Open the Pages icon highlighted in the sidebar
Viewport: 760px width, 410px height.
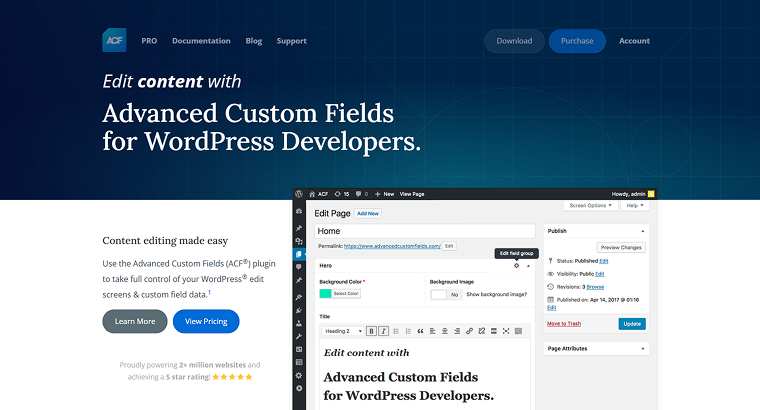click(299, 254)
